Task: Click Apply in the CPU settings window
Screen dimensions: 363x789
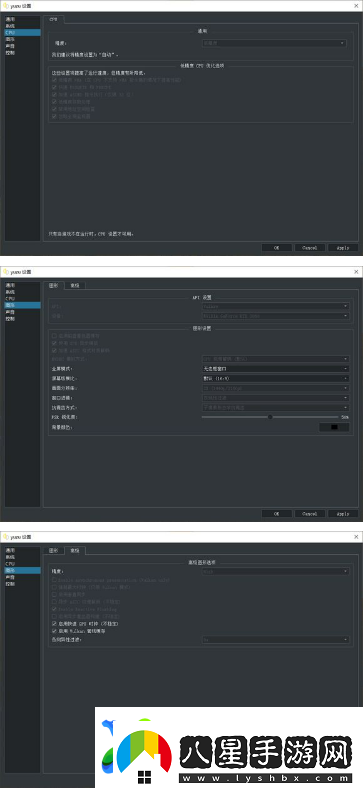Action: pos(343,248)
